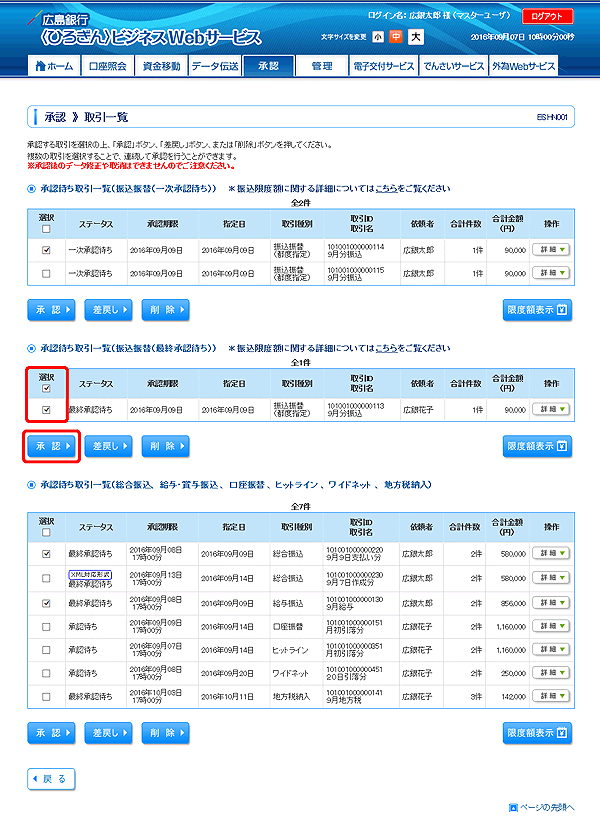The height and width of the screenshot is (820, 600).
Task: Switch to the データ伝送 tab
Action: (x=215, y=66)
